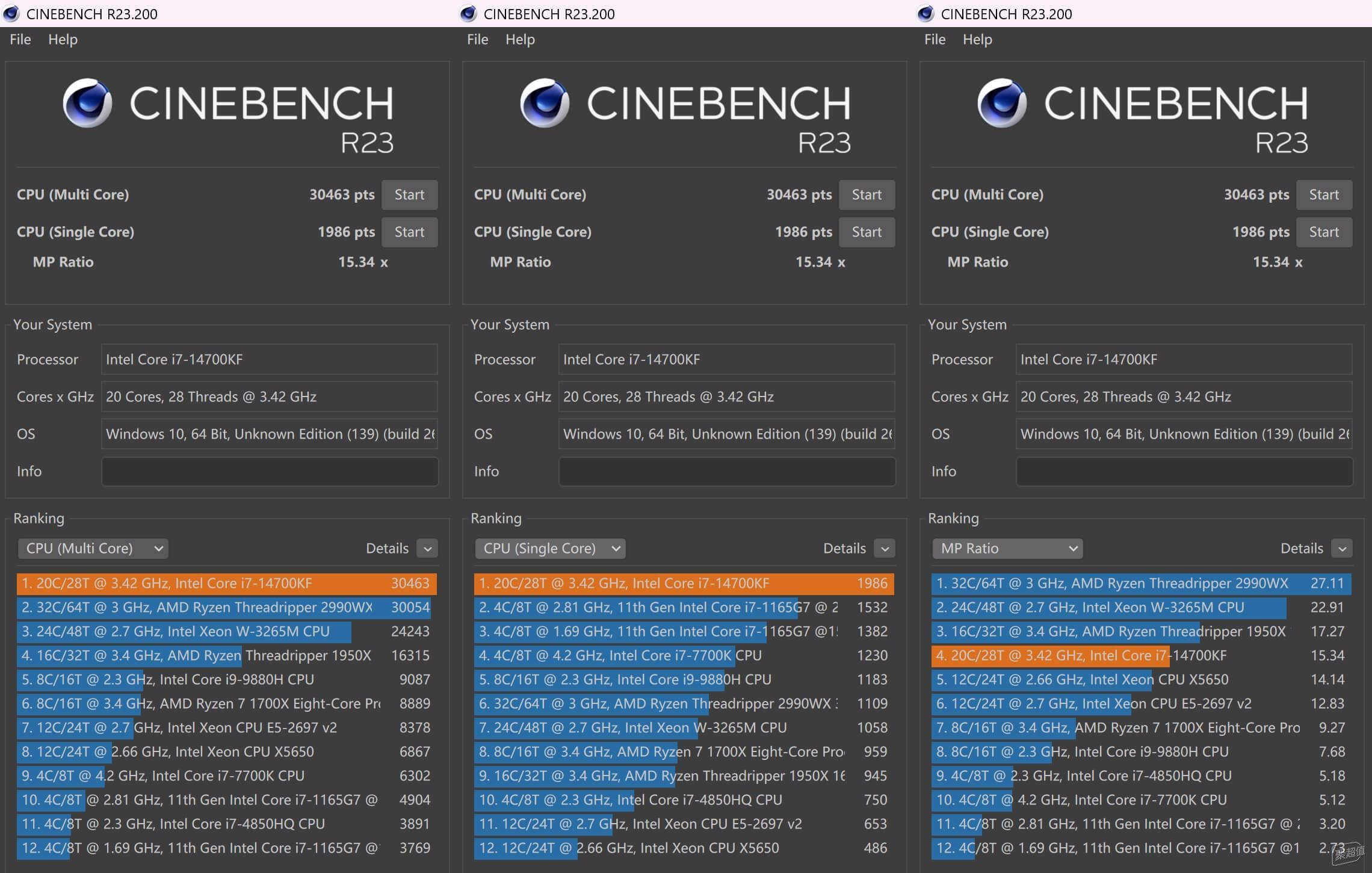Click the Cinebench app icon in left window title bar
1372x873 pixels.
tap(11, 13)
